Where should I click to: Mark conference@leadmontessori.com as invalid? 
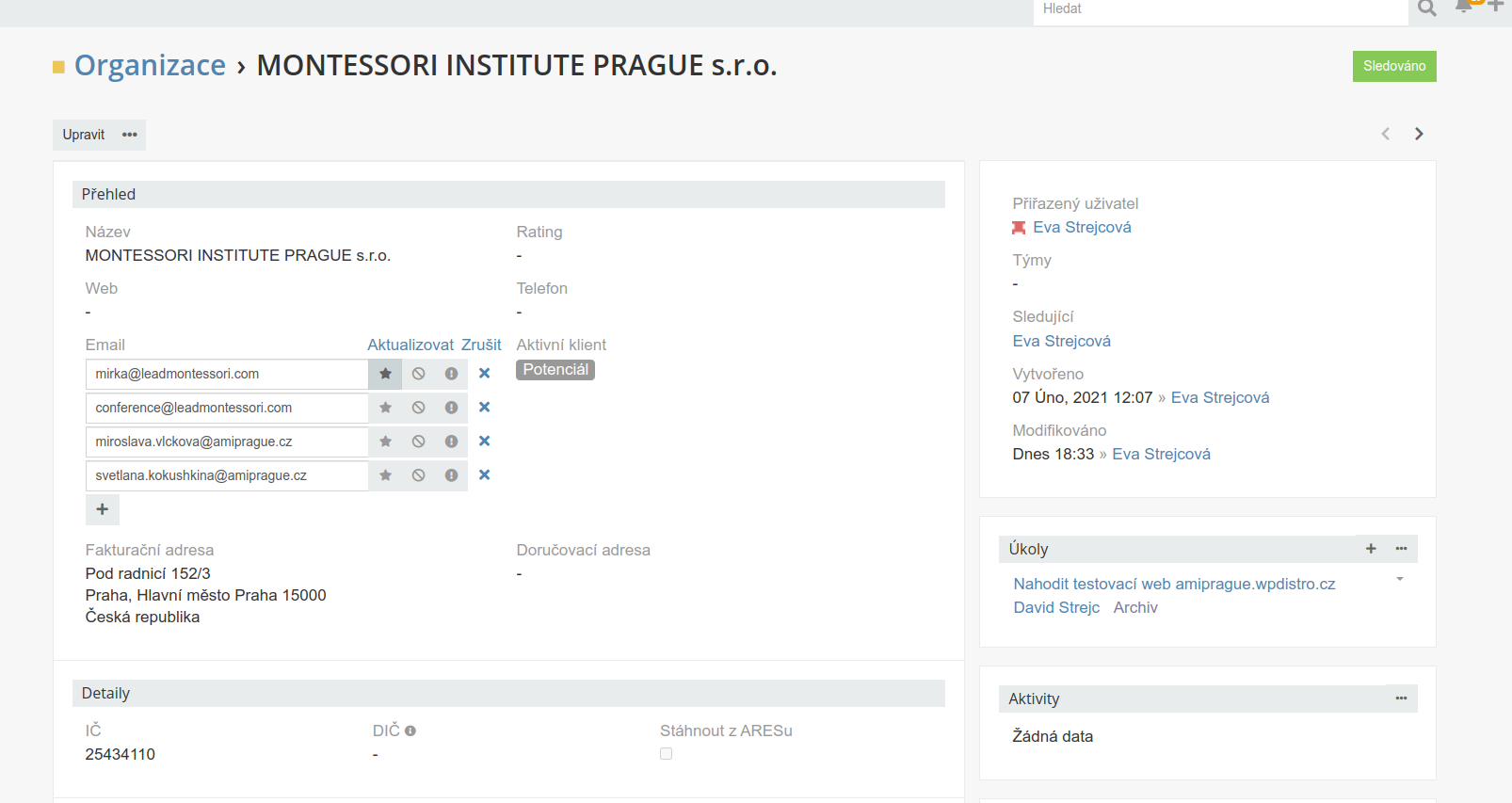coord(451,408)
